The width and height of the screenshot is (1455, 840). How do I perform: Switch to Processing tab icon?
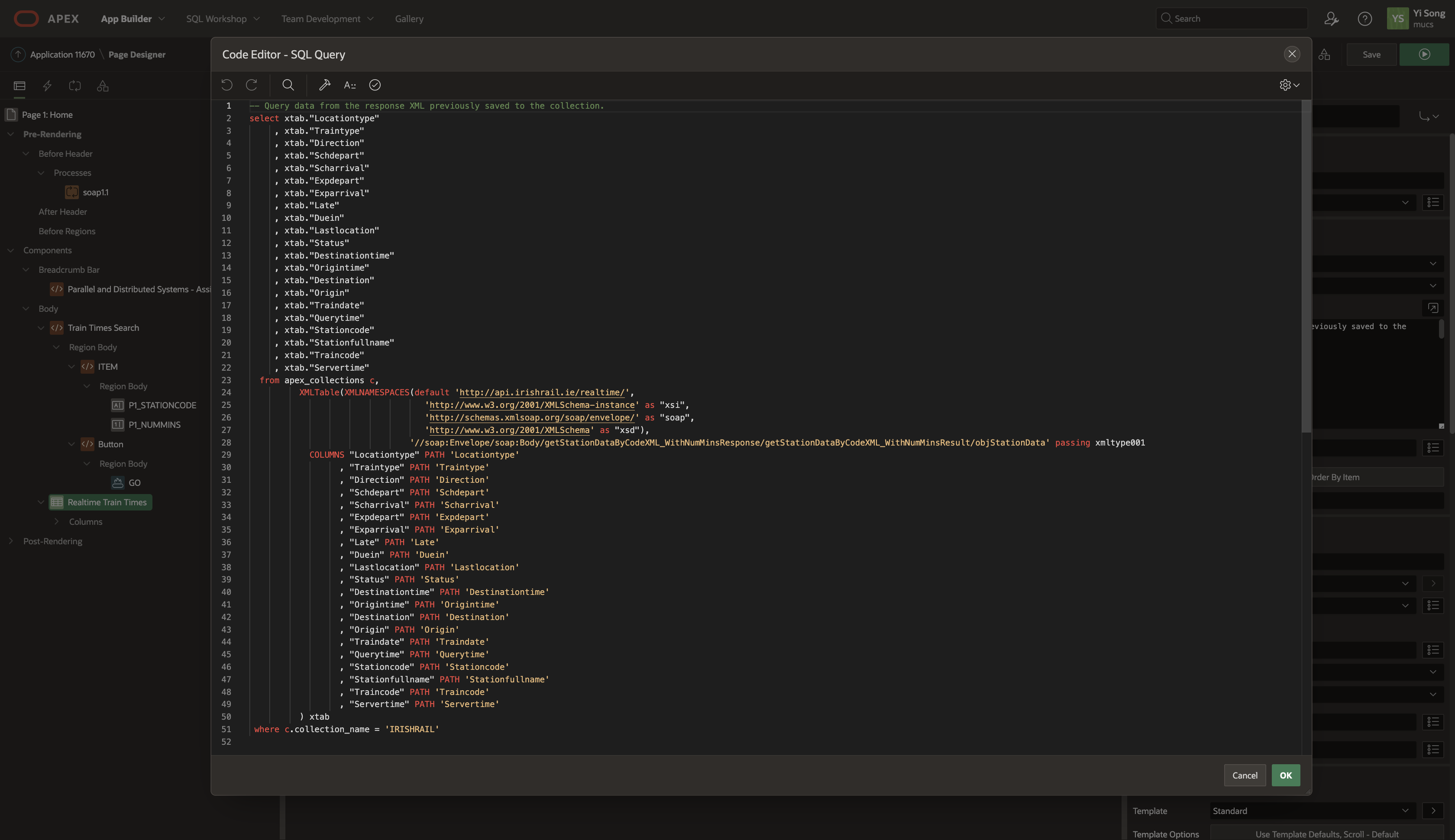75,86
